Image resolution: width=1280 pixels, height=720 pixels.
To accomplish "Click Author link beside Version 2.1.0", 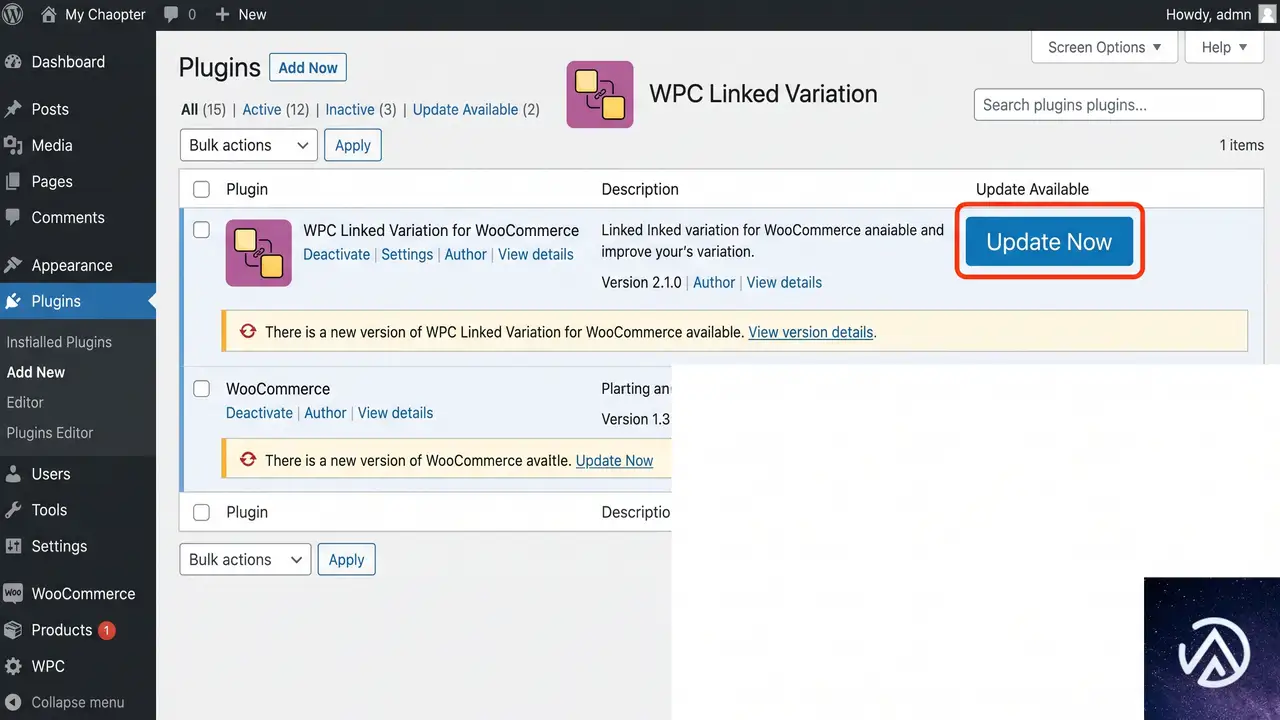I will [714, 282].
